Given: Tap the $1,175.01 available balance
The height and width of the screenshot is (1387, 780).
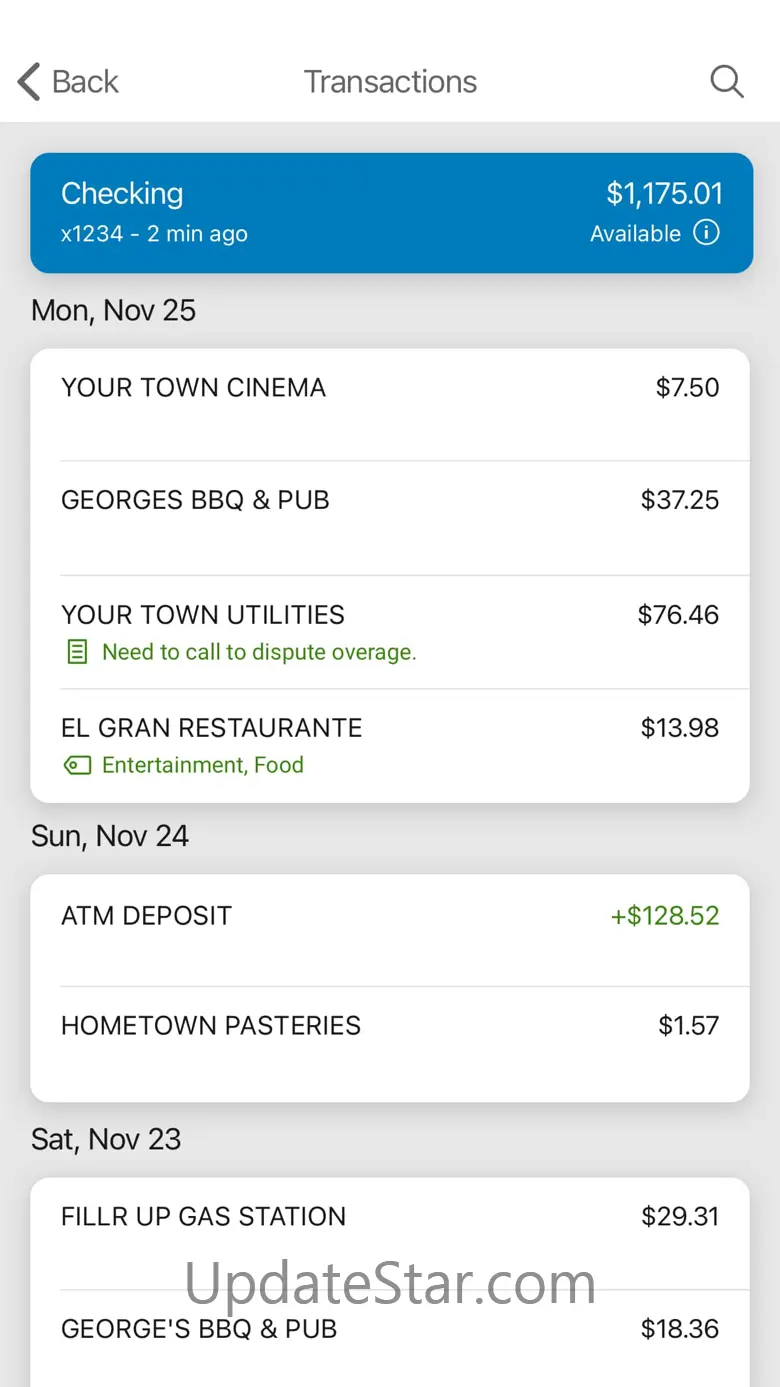Looking at the screenshot, I should [664, 193].
